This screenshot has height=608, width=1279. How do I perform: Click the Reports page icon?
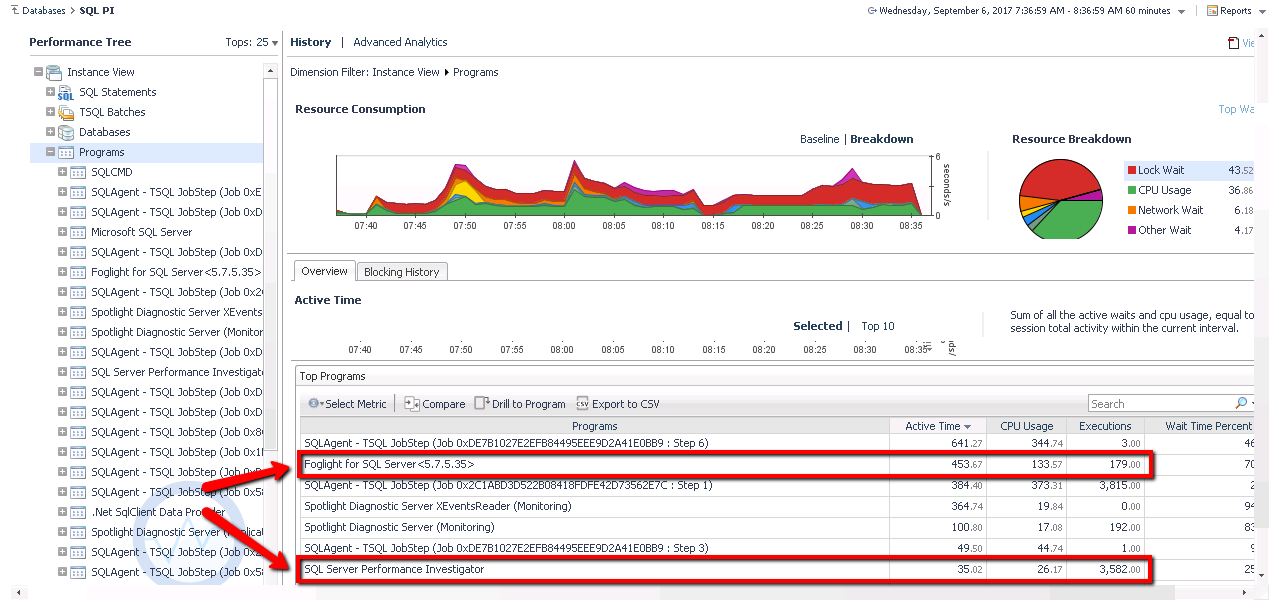1213,10
